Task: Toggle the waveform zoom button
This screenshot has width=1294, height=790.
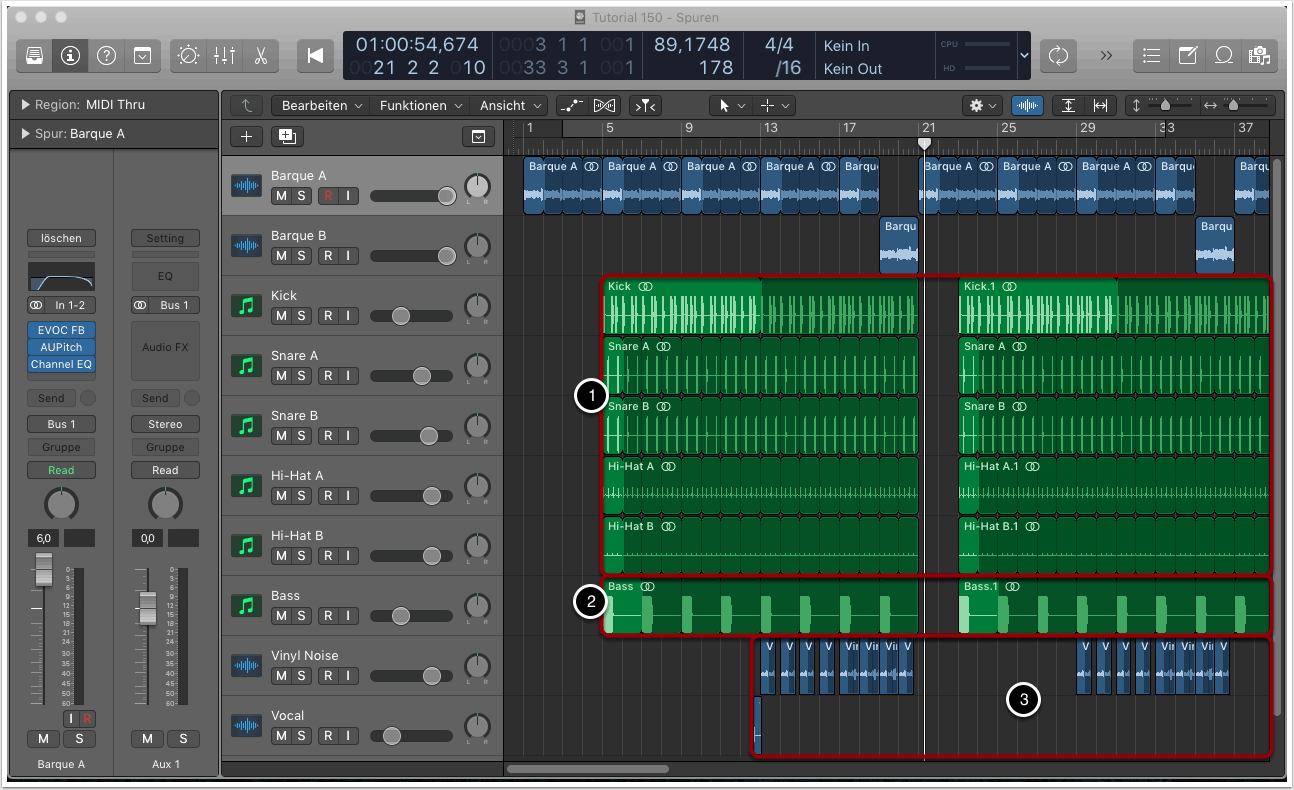Action: (x=1027, y=105)
